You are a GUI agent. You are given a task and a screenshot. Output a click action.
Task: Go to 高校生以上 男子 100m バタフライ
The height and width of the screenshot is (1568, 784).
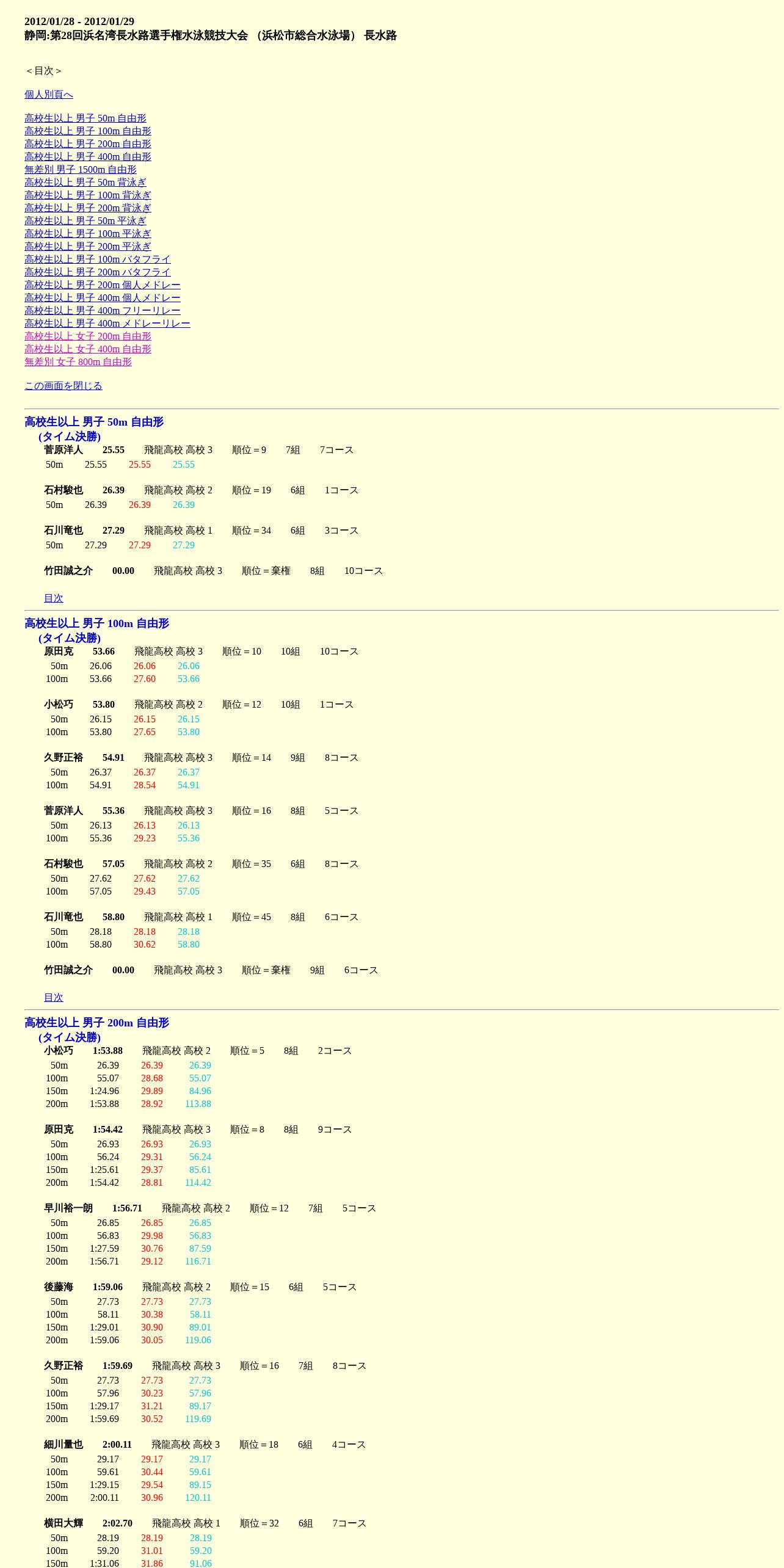pyautogui.click(x=98, y=260)
